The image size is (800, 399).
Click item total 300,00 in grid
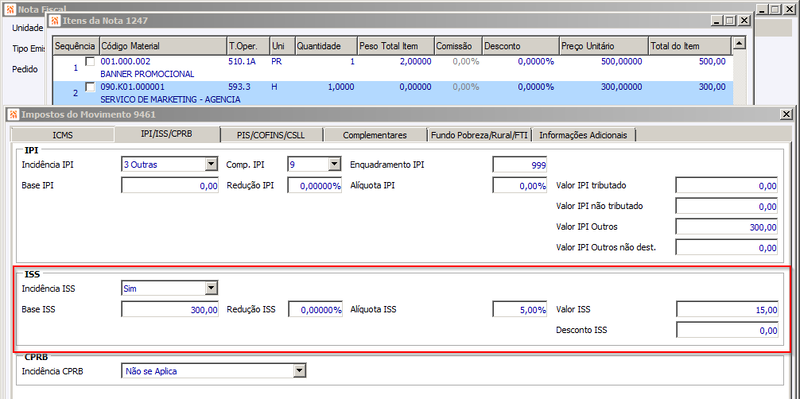pos(712,87)
